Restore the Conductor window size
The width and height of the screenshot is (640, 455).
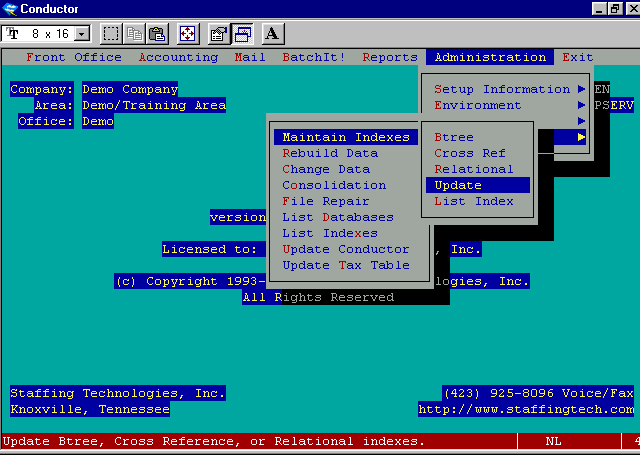(615, 9)
